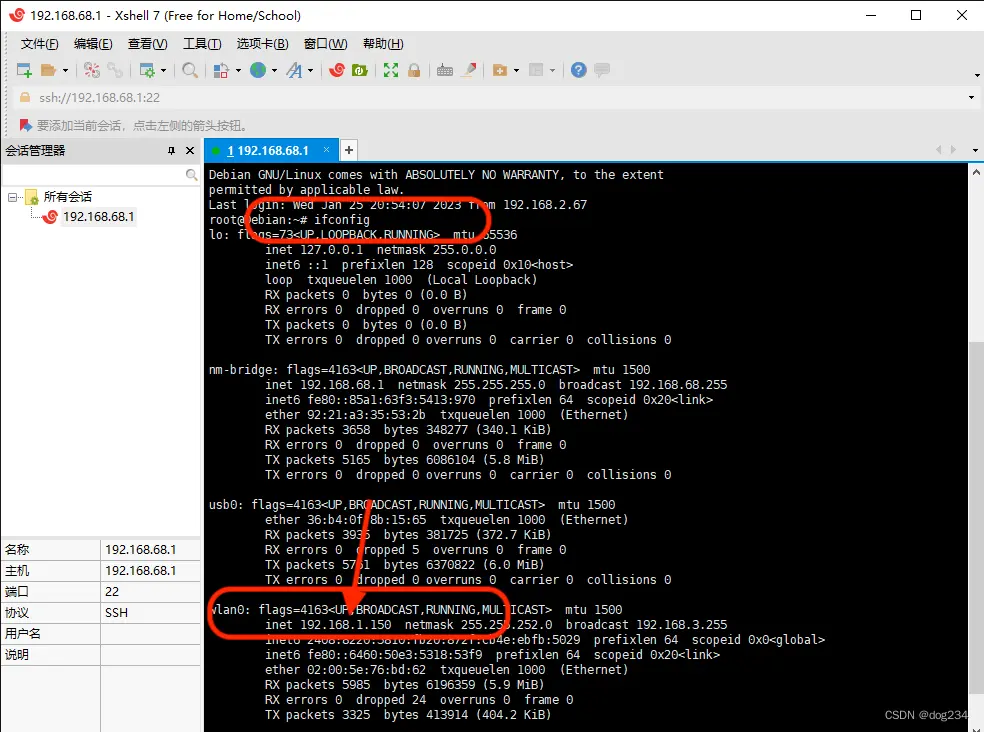Click the padlock Lock Screen icon
Screen dimensions: 984x732
tap(413, 70)
